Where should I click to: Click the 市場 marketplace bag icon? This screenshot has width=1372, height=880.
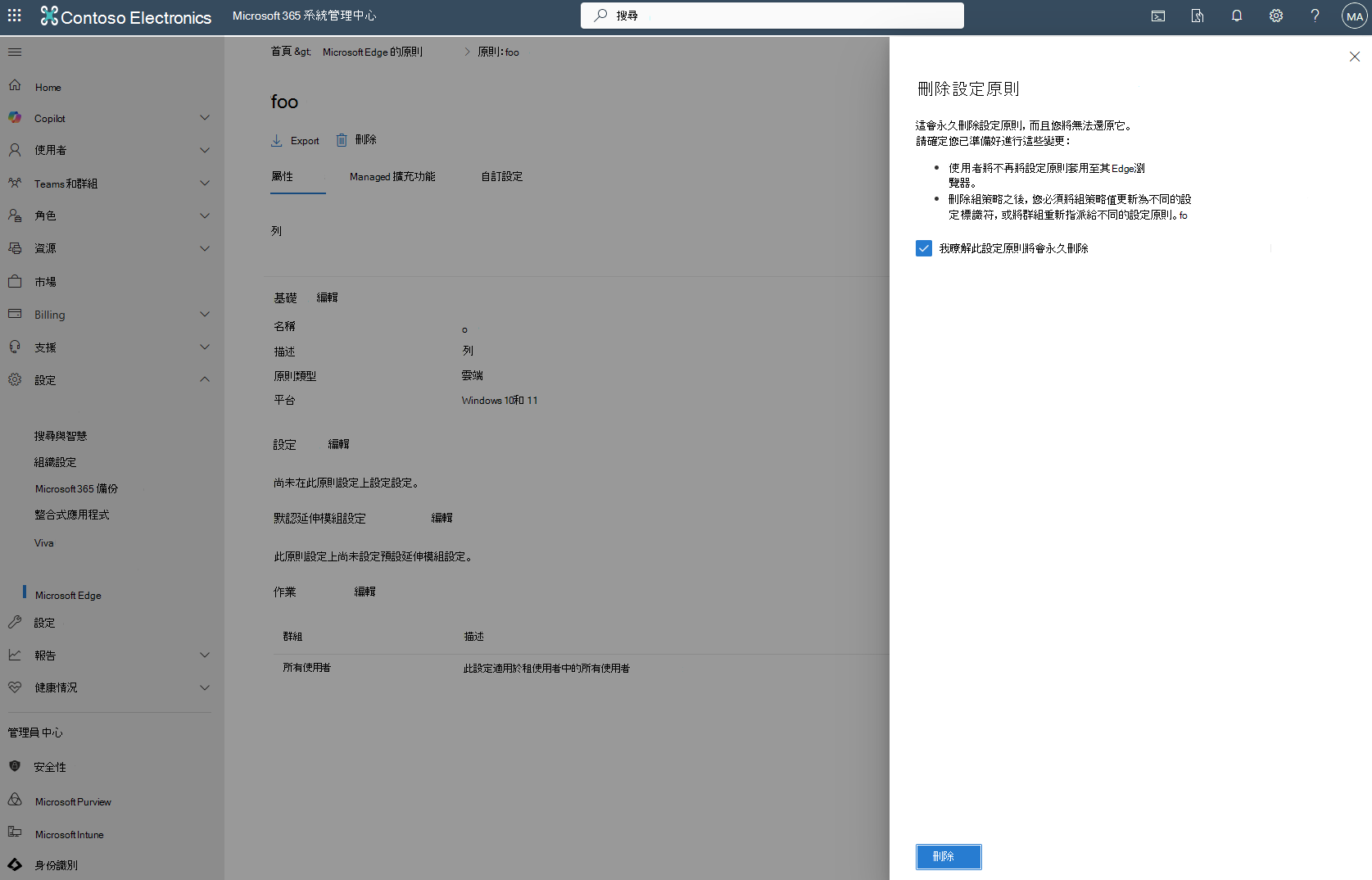click(15, 281)
